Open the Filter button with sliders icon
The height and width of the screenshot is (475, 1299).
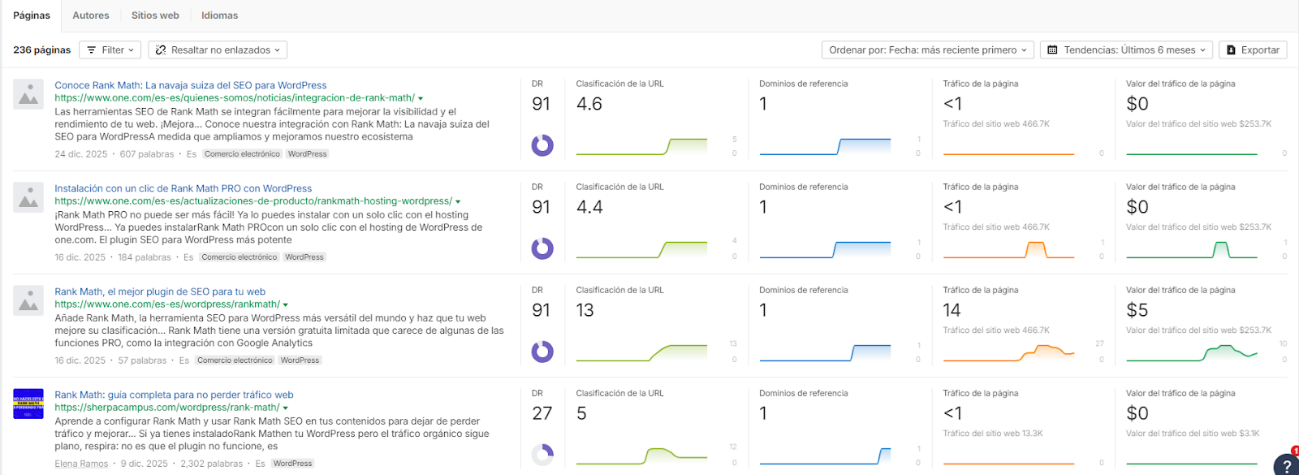(x=108, y=49)
